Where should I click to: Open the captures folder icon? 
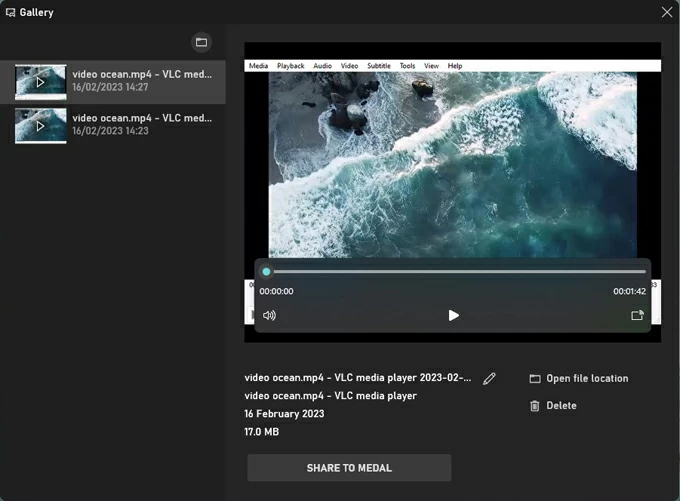pyautogui.click(x=201, y=42)
